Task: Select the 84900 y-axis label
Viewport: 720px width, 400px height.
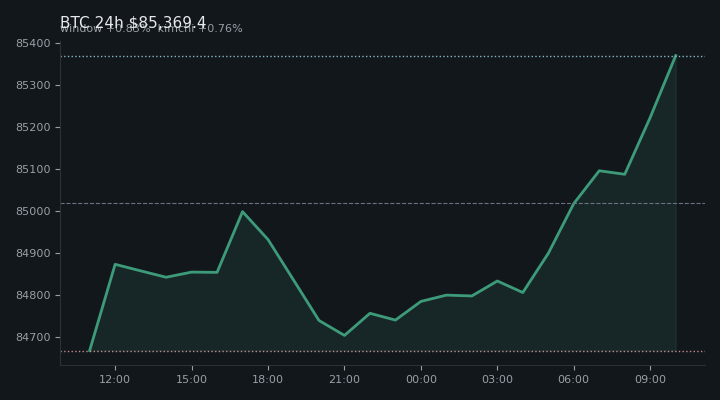Action: 33,254
